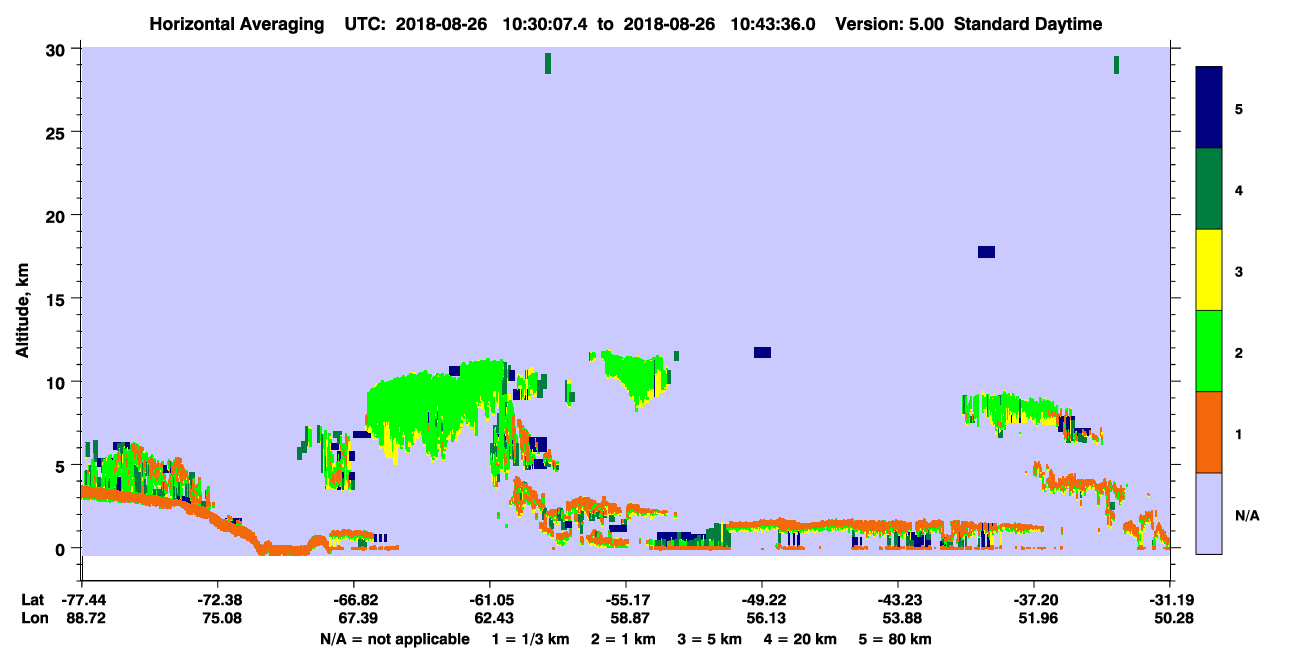The width and height of the screenshot is (1300, 667).
Task: Click the altitude tick label 10
Action: tap(58, 382)
